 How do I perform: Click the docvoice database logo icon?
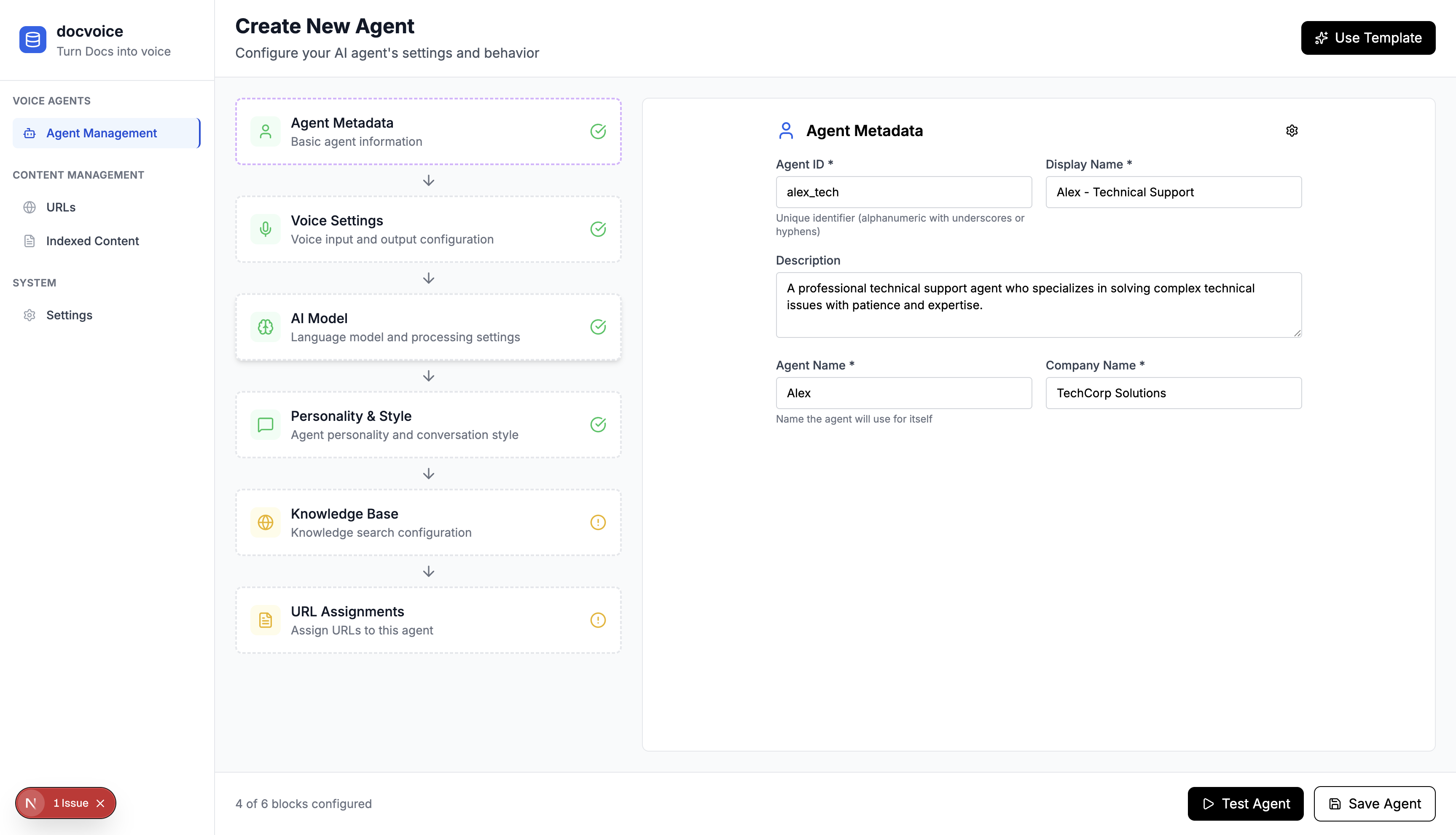33,40
